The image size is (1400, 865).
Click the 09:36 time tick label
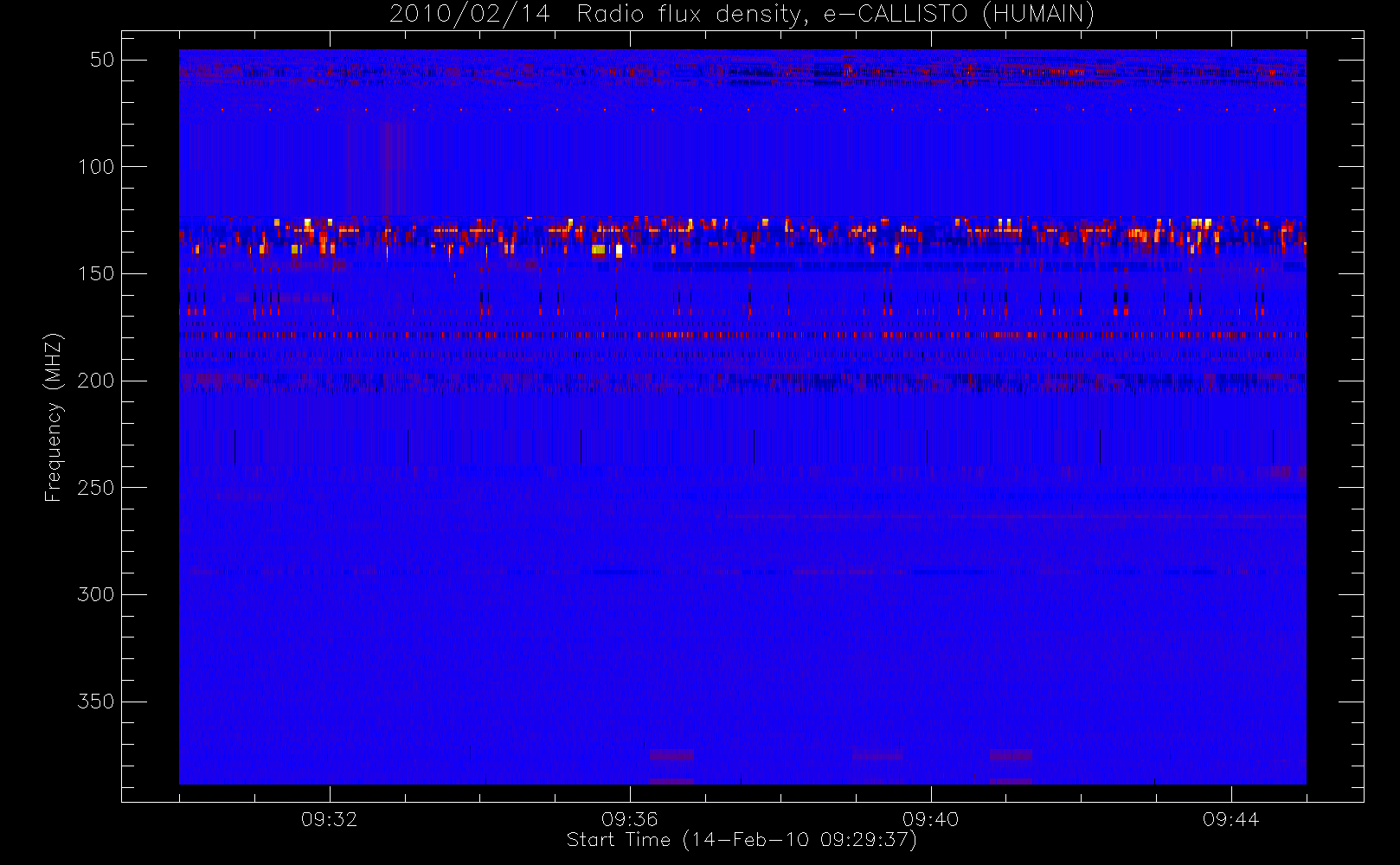[630, 819]
